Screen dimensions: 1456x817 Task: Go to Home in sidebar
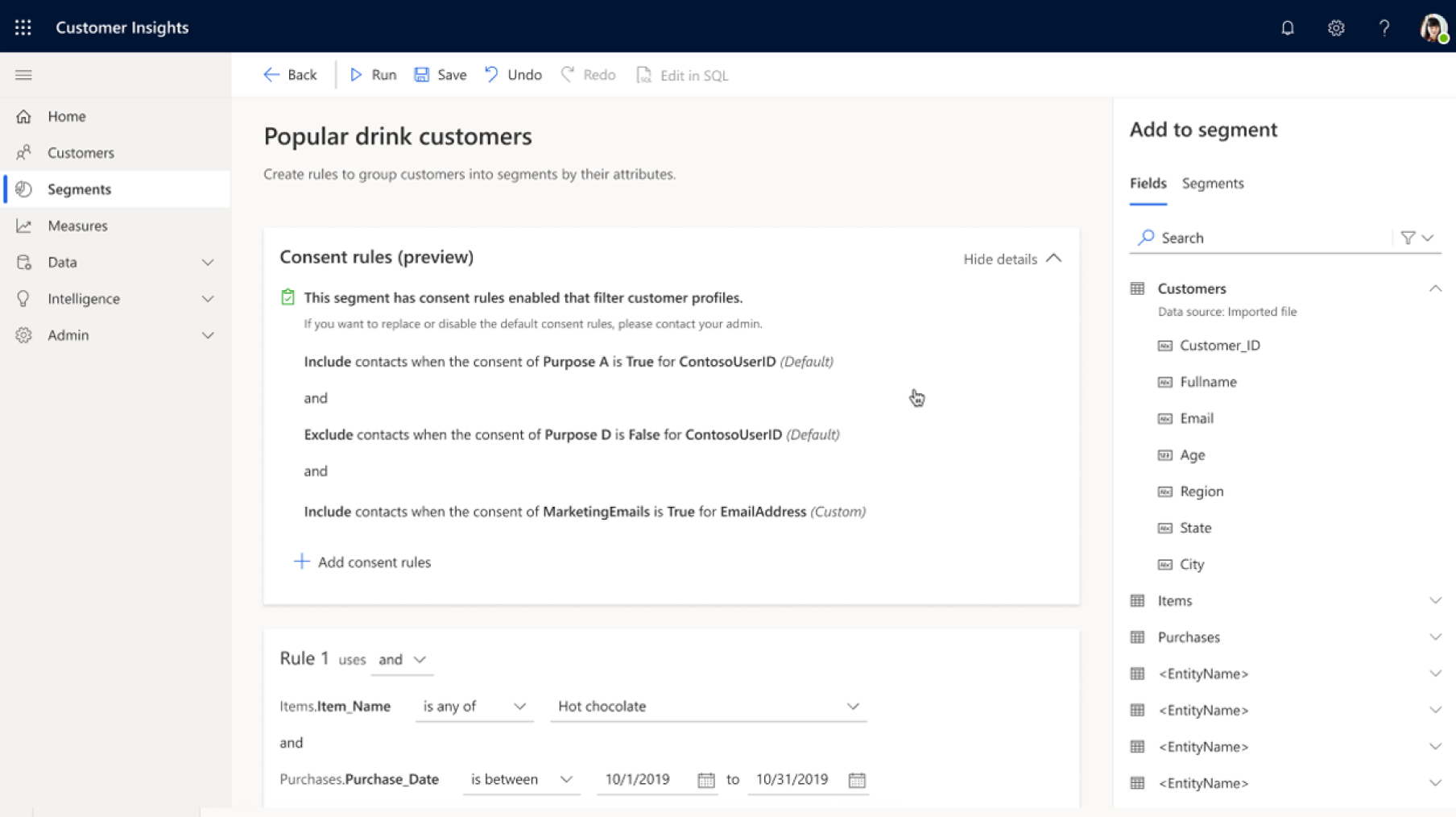(x=117, y=116)
